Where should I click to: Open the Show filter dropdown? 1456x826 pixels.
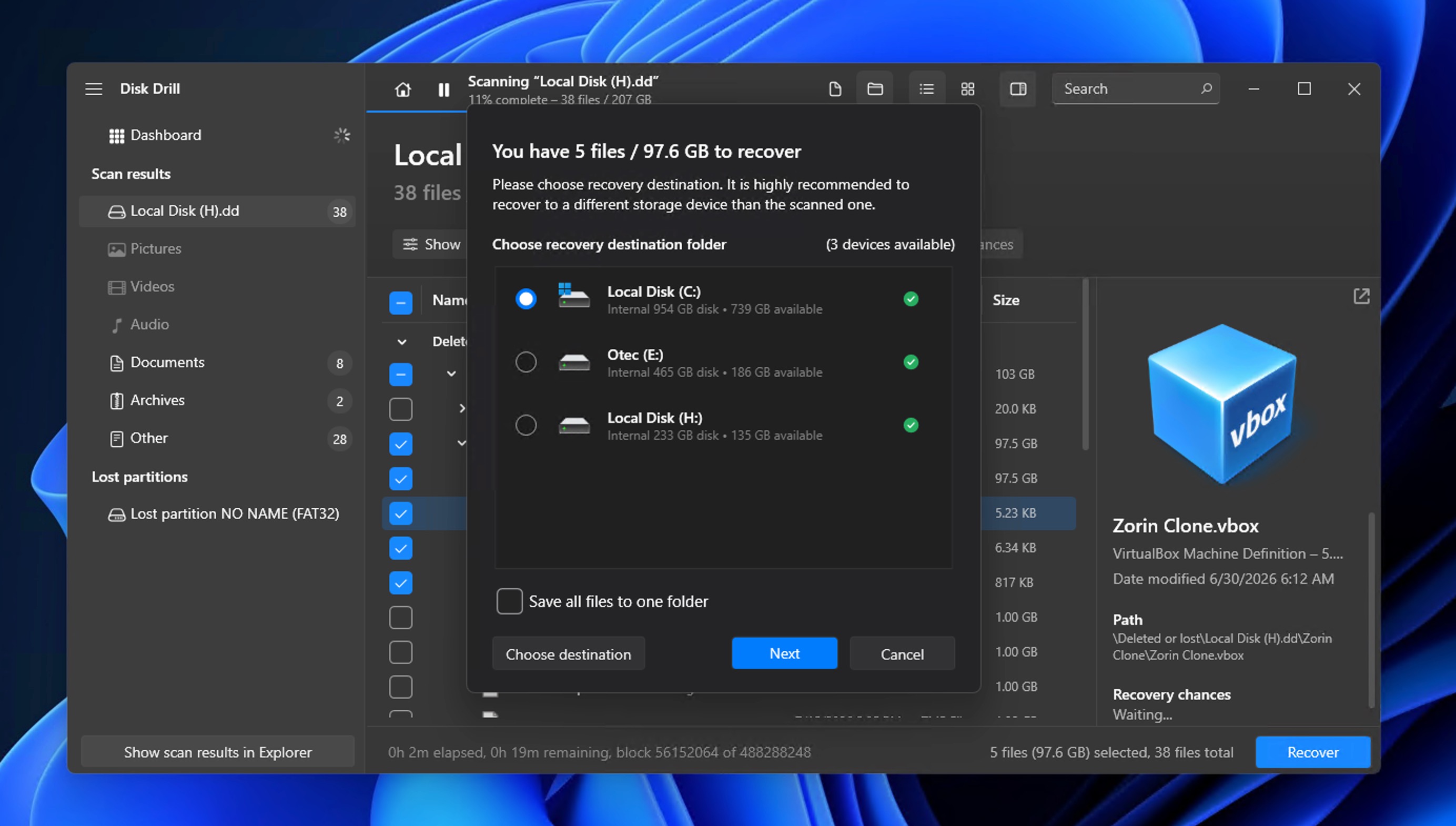click(430, 245)
